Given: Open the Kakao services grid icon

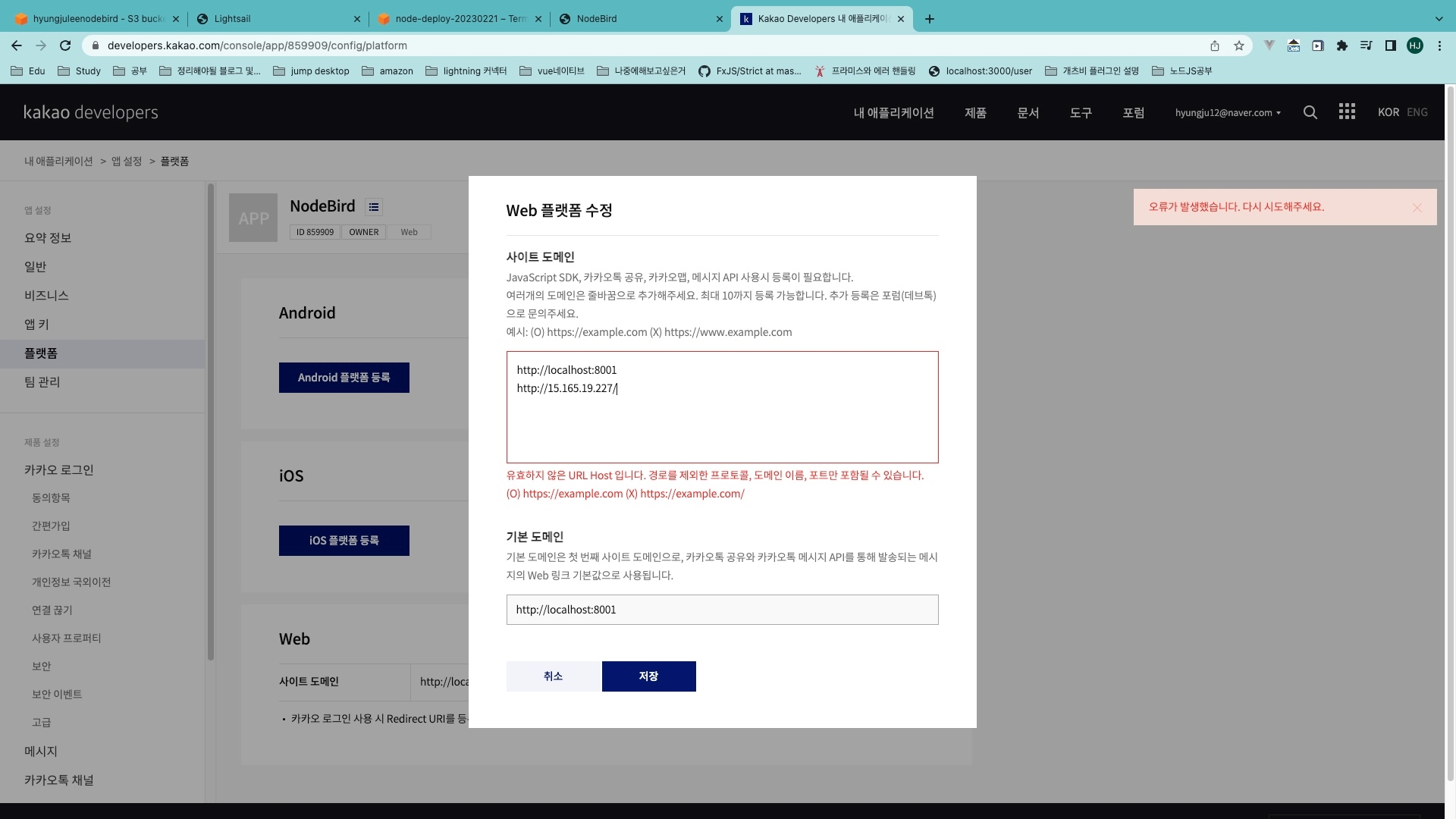Looking at the screenshot, I should point(1347,112).
